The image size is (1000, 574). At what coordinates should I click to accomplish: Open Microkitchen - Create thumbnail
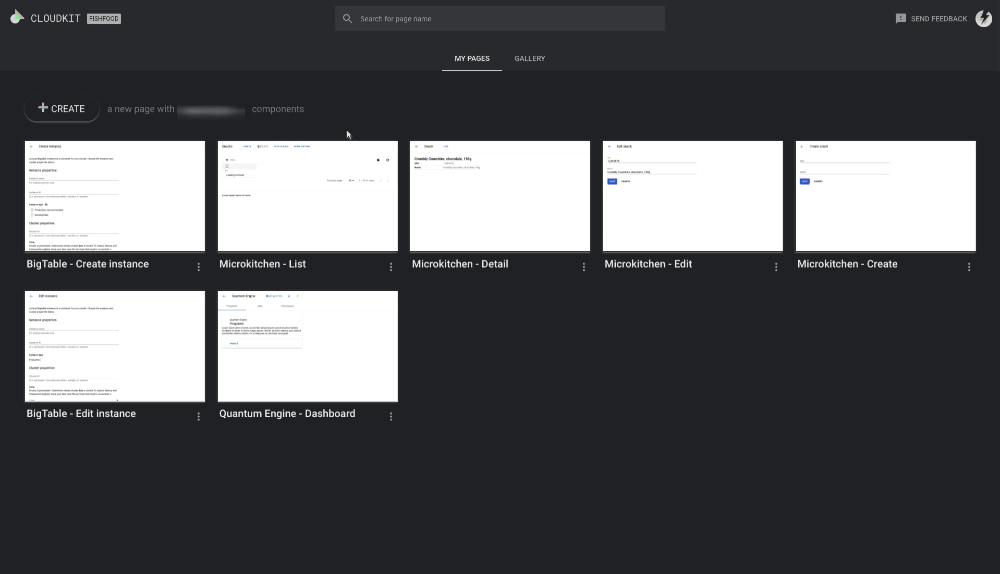tap(886, 196)
